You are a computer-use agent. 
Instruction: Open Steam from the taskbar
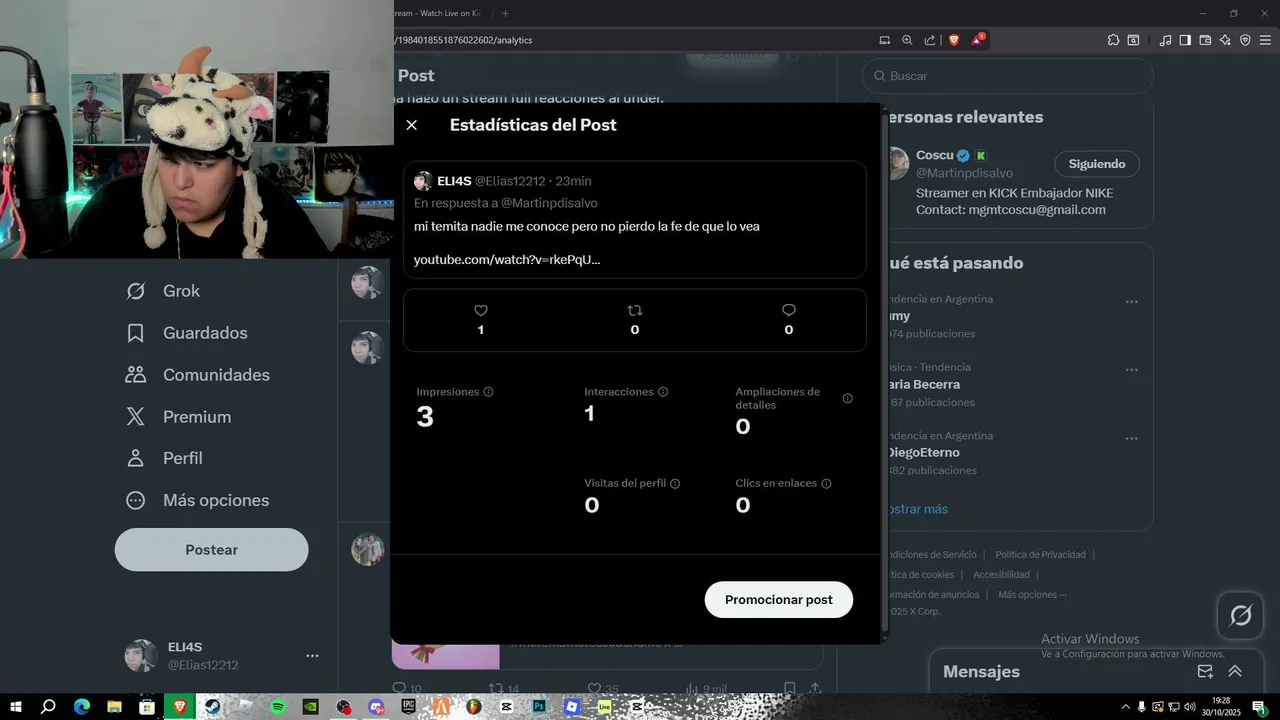coord(212,707)
